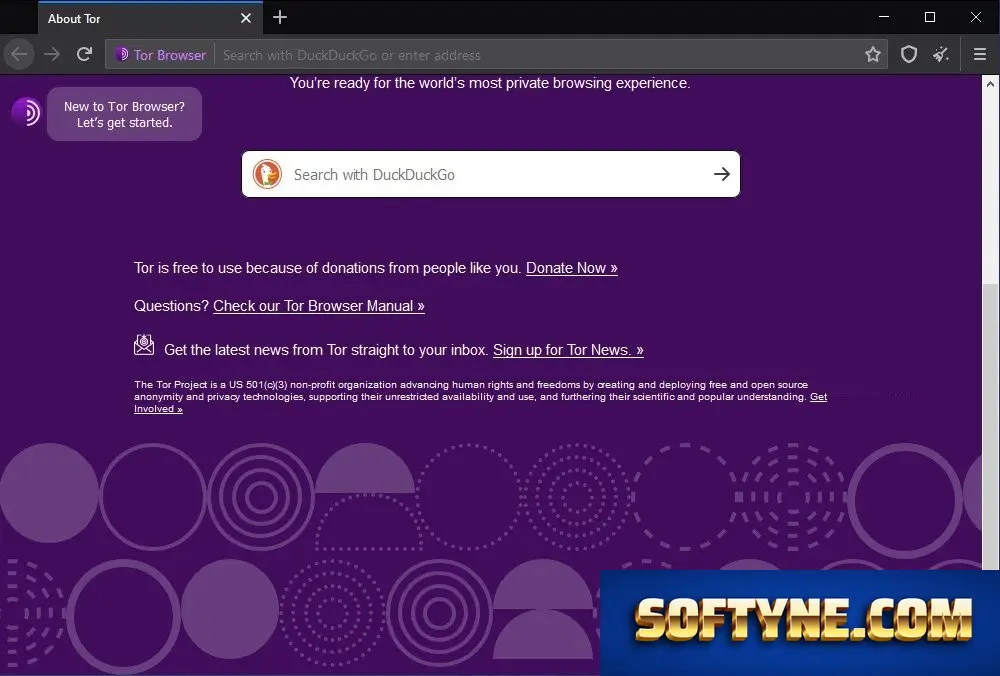Viewport: 1000px width, 676px height.
Task: Click the back navigation arrow
Action: tap(19, 55)
